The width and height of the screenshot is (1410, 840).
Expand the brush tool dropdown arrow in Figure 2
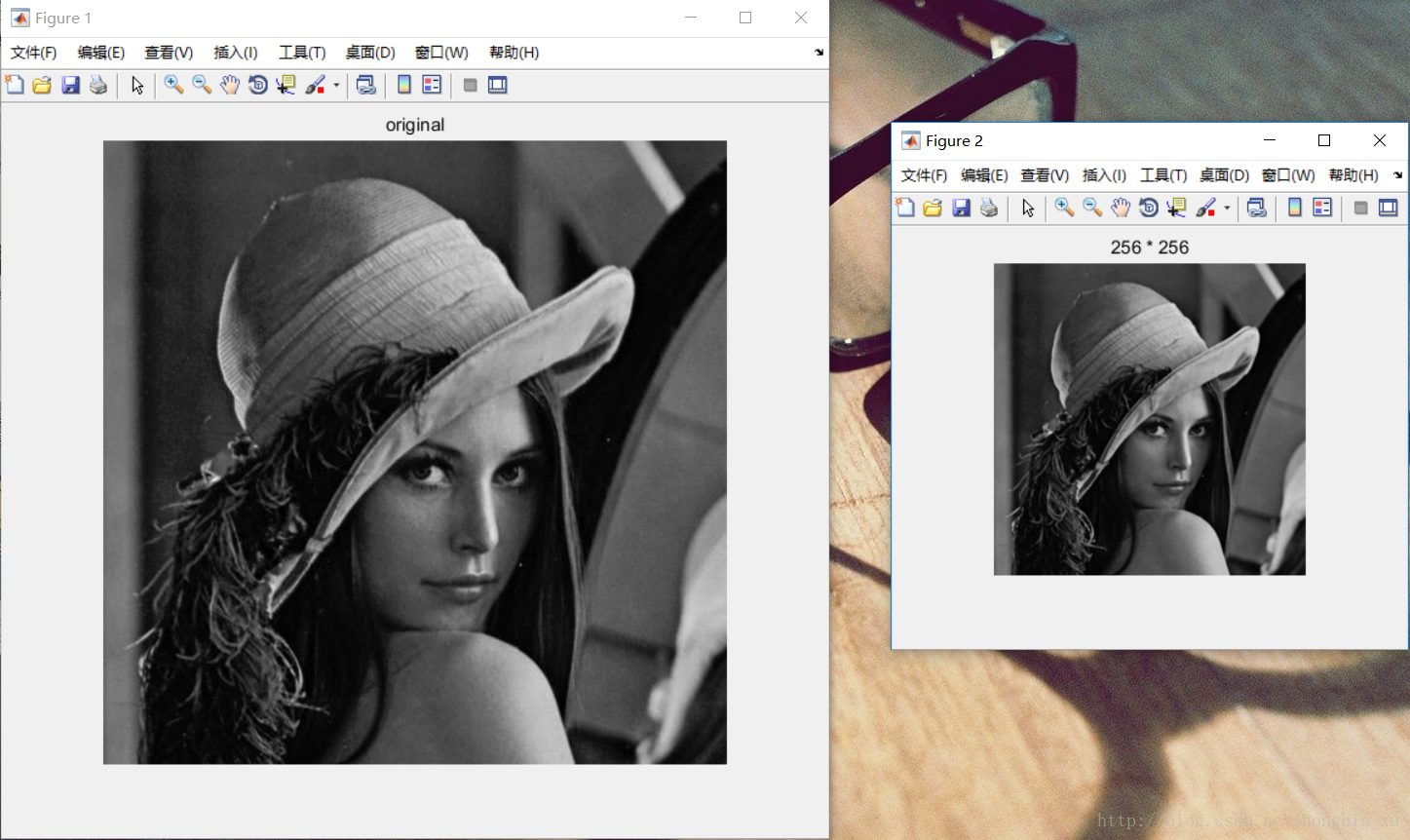[x=1227, y=208]
